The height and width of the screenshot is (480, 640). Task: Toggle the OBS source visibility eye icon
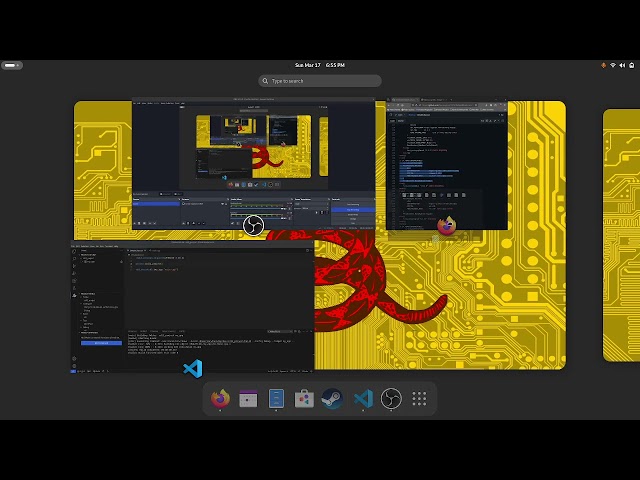click(223, 204)
